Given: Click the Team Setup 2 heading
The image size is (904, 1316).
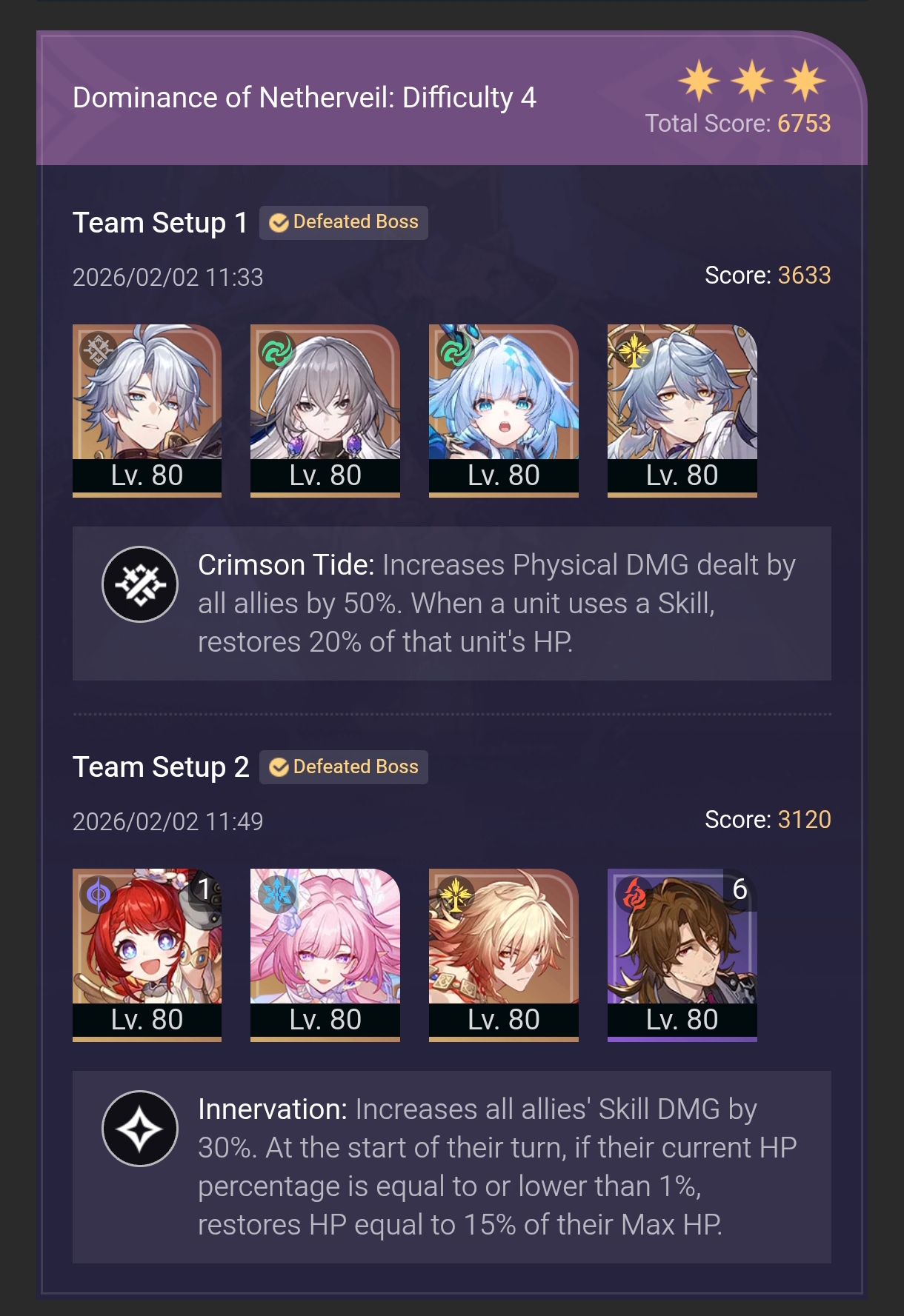Looking at the screenshot, I should tap(161, 767).
